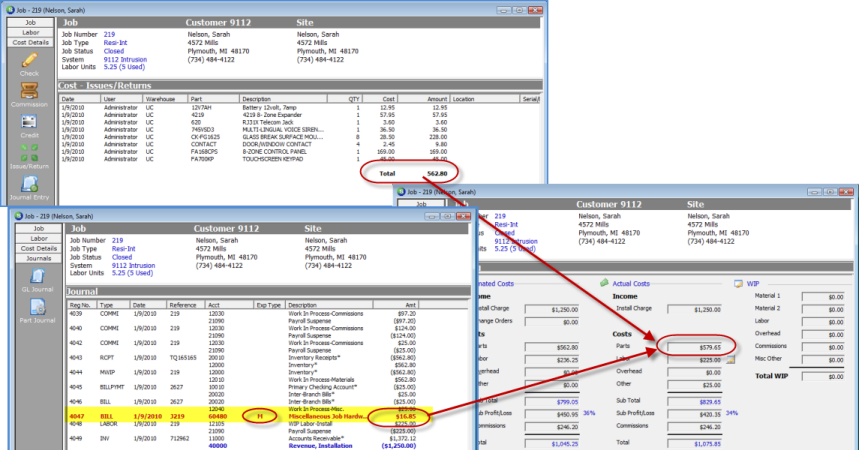Open the Journal Entry icon

(29, 186)
